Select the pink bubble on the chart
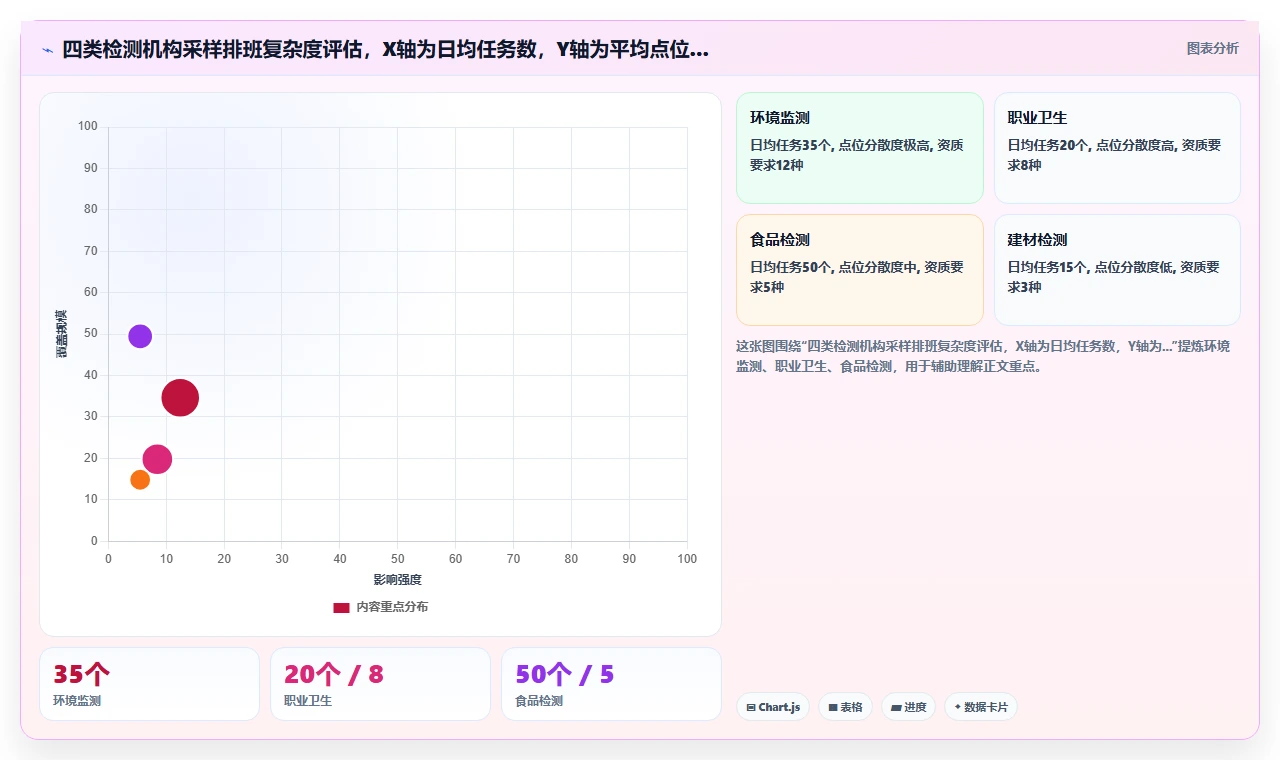This screenshot has width=1280, height=760. point(157,459)
